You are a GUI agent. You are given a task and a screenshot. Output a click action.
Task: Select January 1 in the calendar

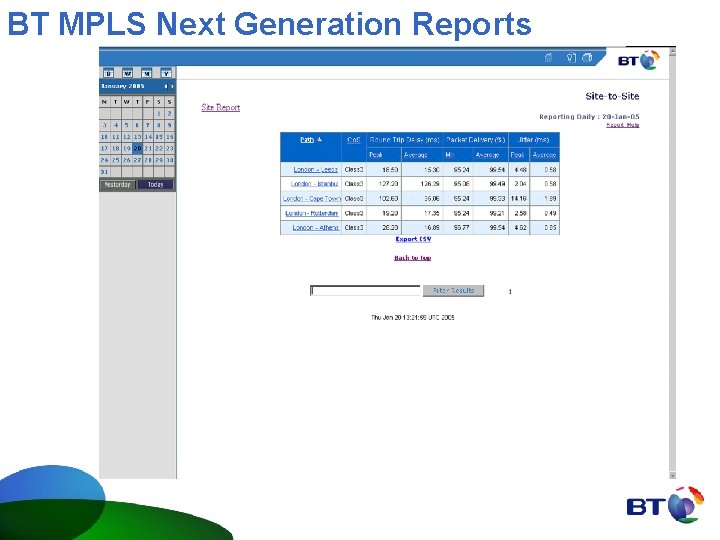(159, 113)
